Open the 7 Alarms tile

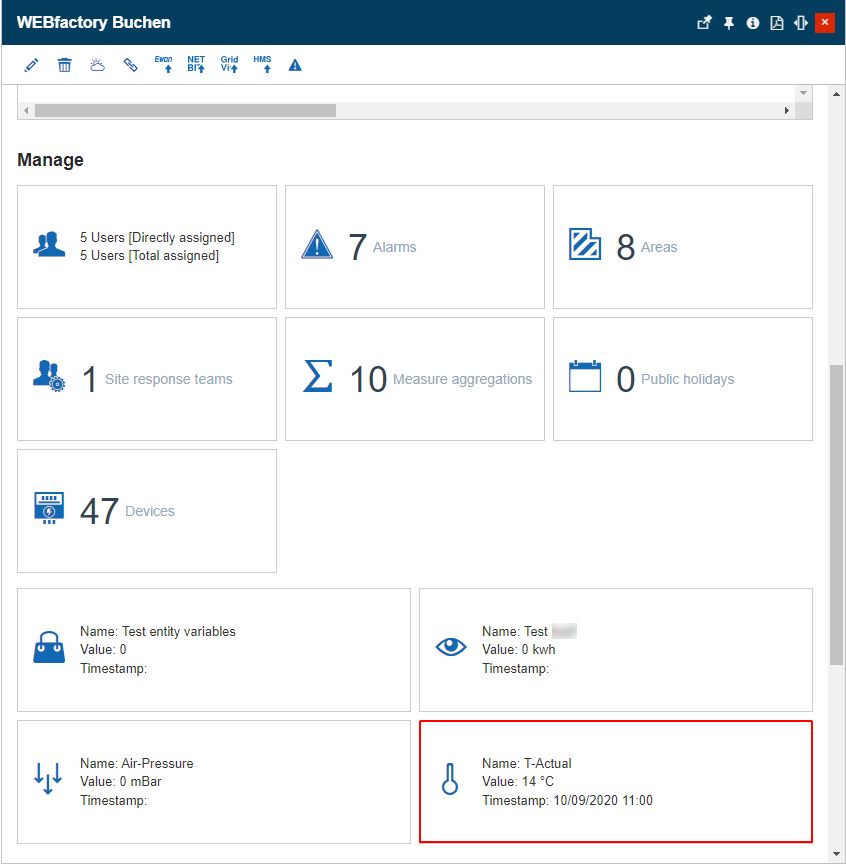(414, 247)
